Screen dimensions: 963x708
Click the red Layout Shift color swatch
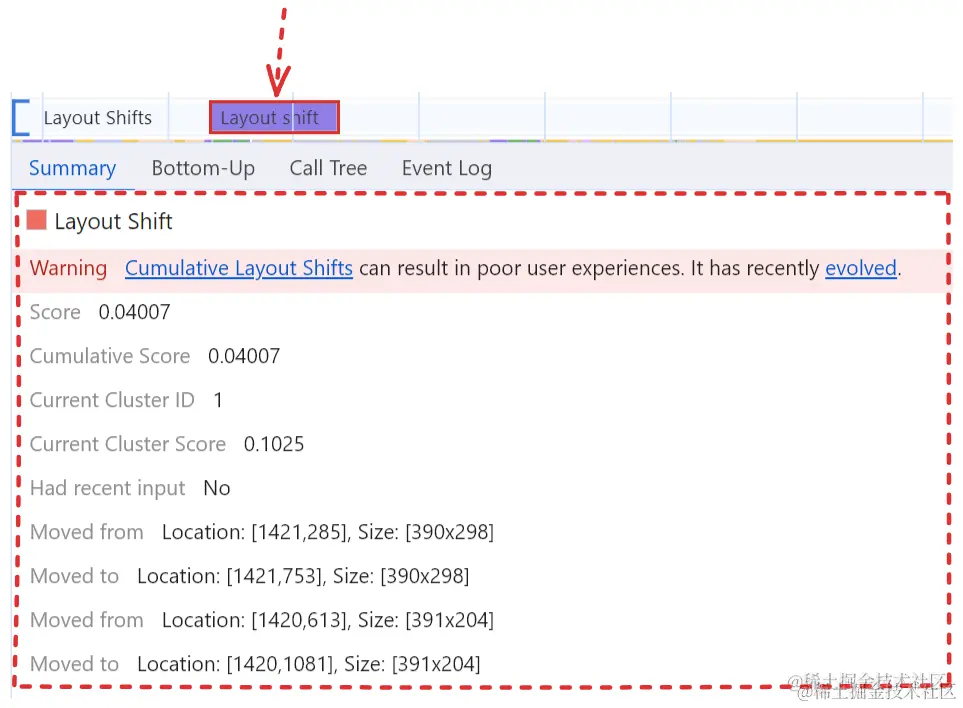tap(37, 220)
